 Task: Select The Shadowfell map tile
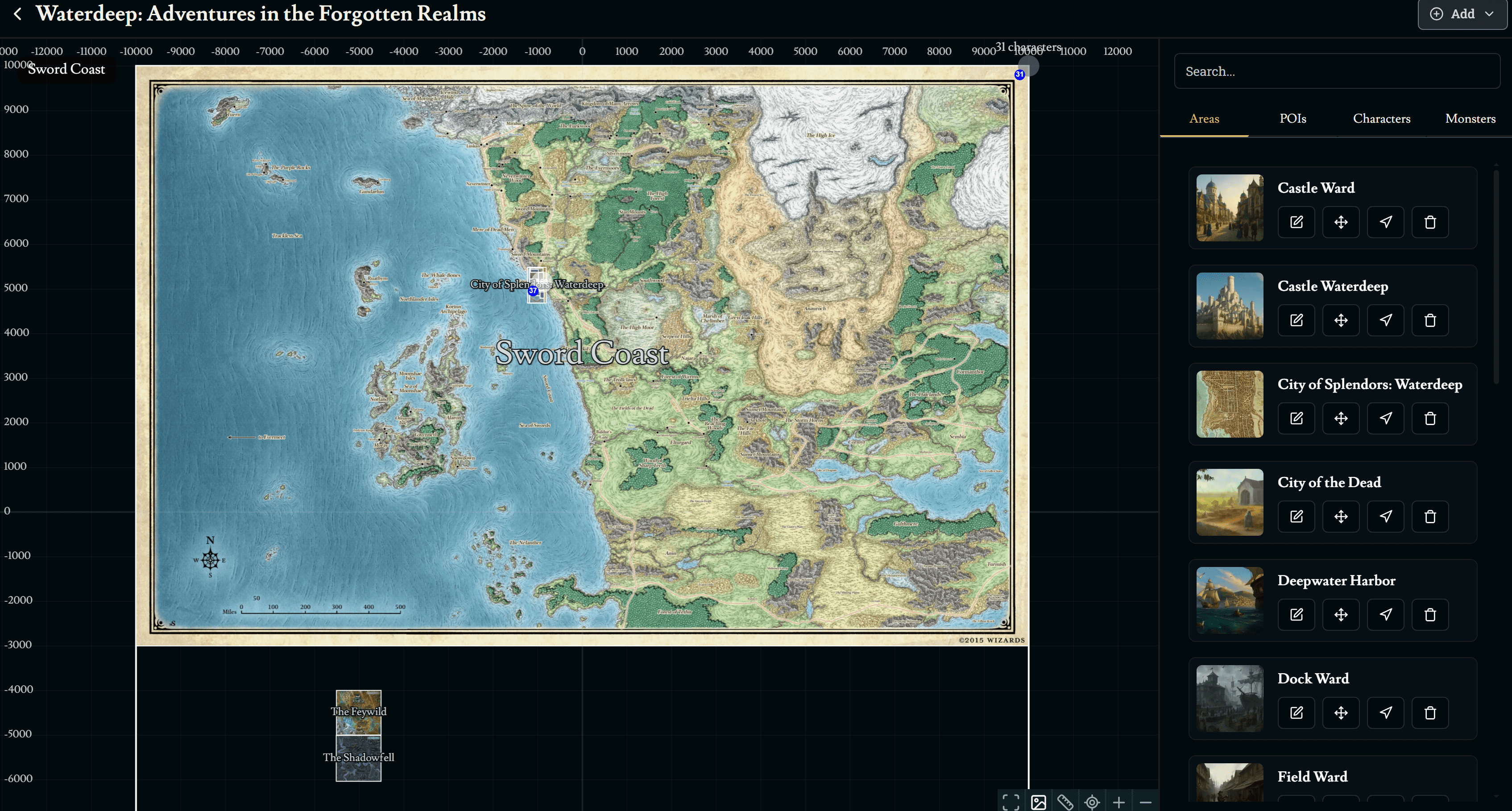point(359,758)
